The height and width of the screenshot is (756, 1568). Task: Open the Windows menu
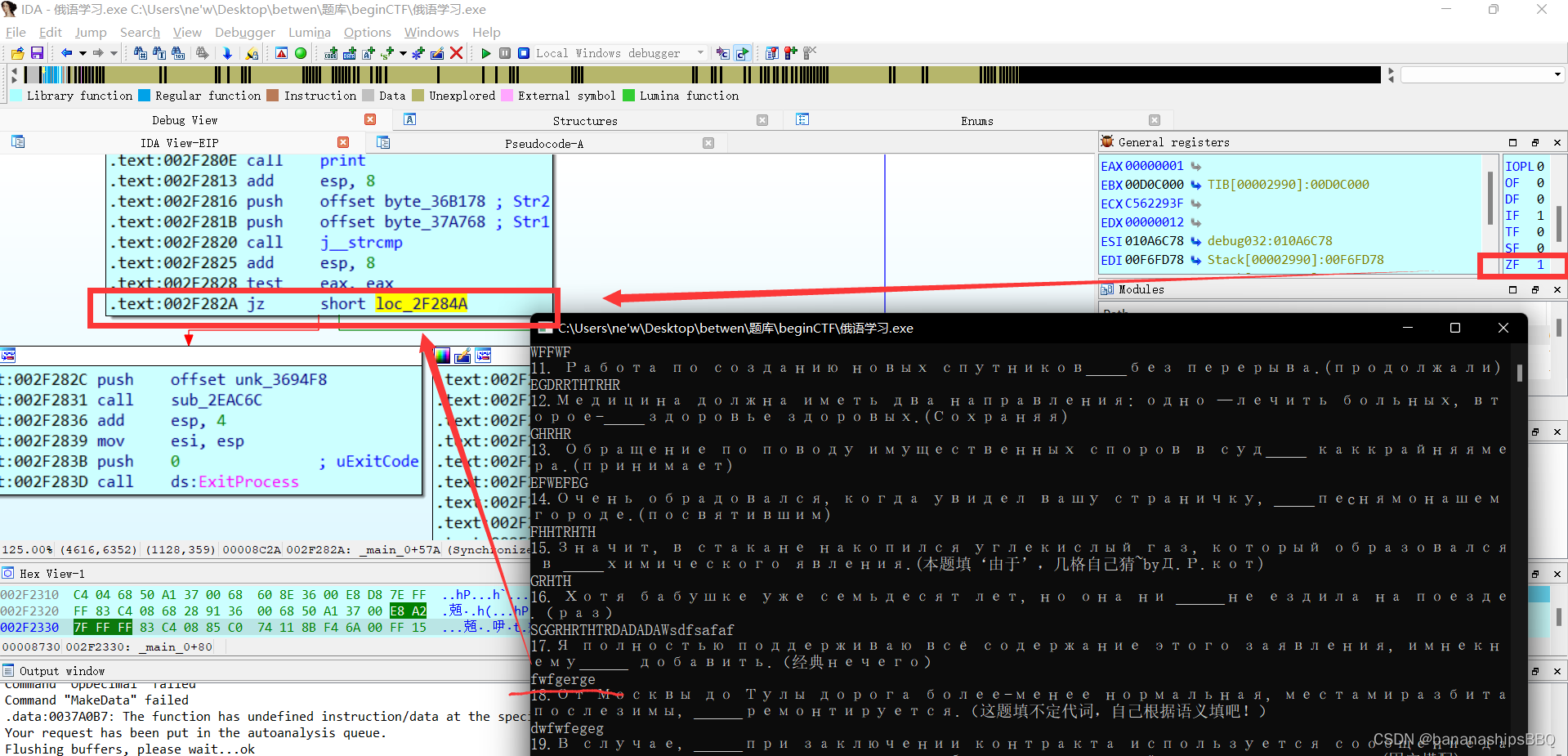[x=431, y=32]
